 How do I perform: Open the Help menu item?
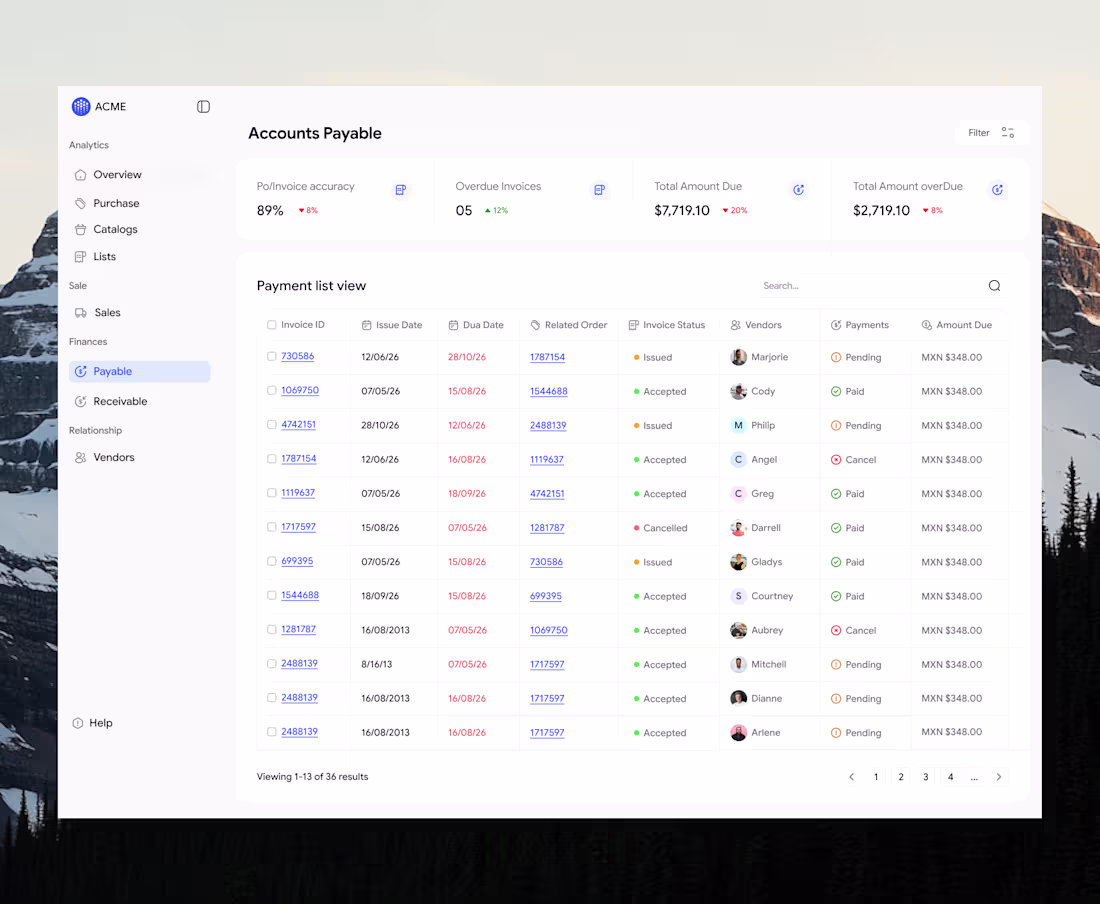(x=99, y=722)
